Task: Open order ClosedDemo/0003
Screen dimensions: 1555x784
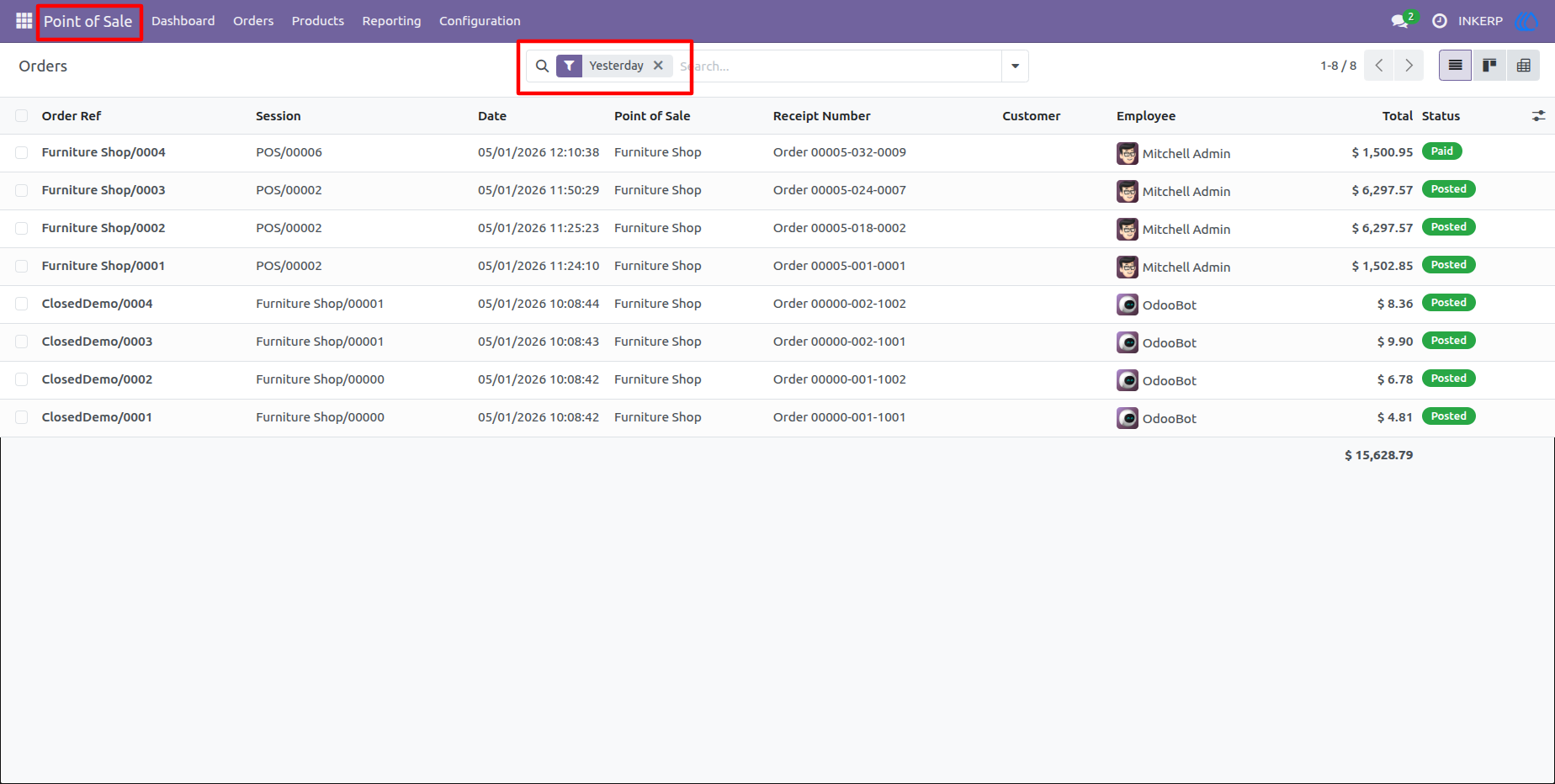Action: (x=97, y=342)
